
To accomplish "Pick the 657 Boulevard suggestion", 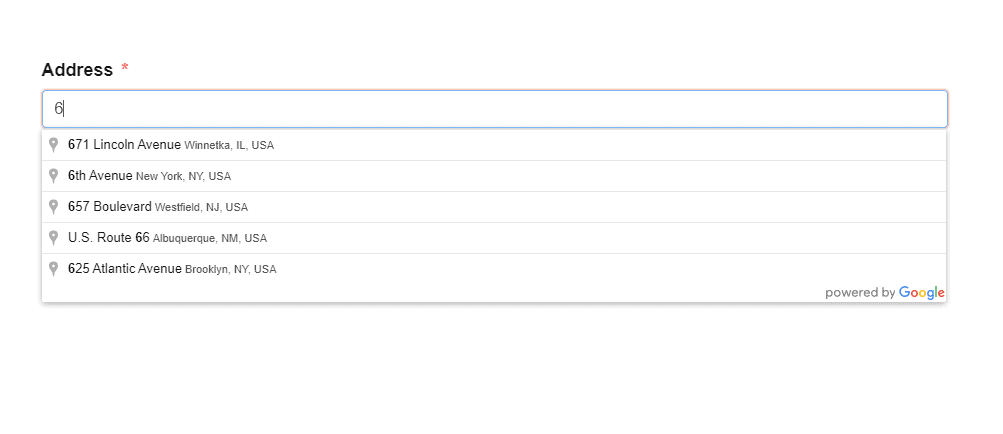I will click(x=110, y=207).
